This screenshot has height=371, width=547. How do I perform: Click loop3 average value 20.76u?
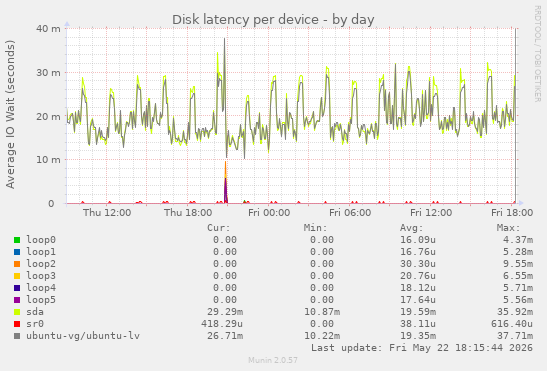[x=418, y=276]
